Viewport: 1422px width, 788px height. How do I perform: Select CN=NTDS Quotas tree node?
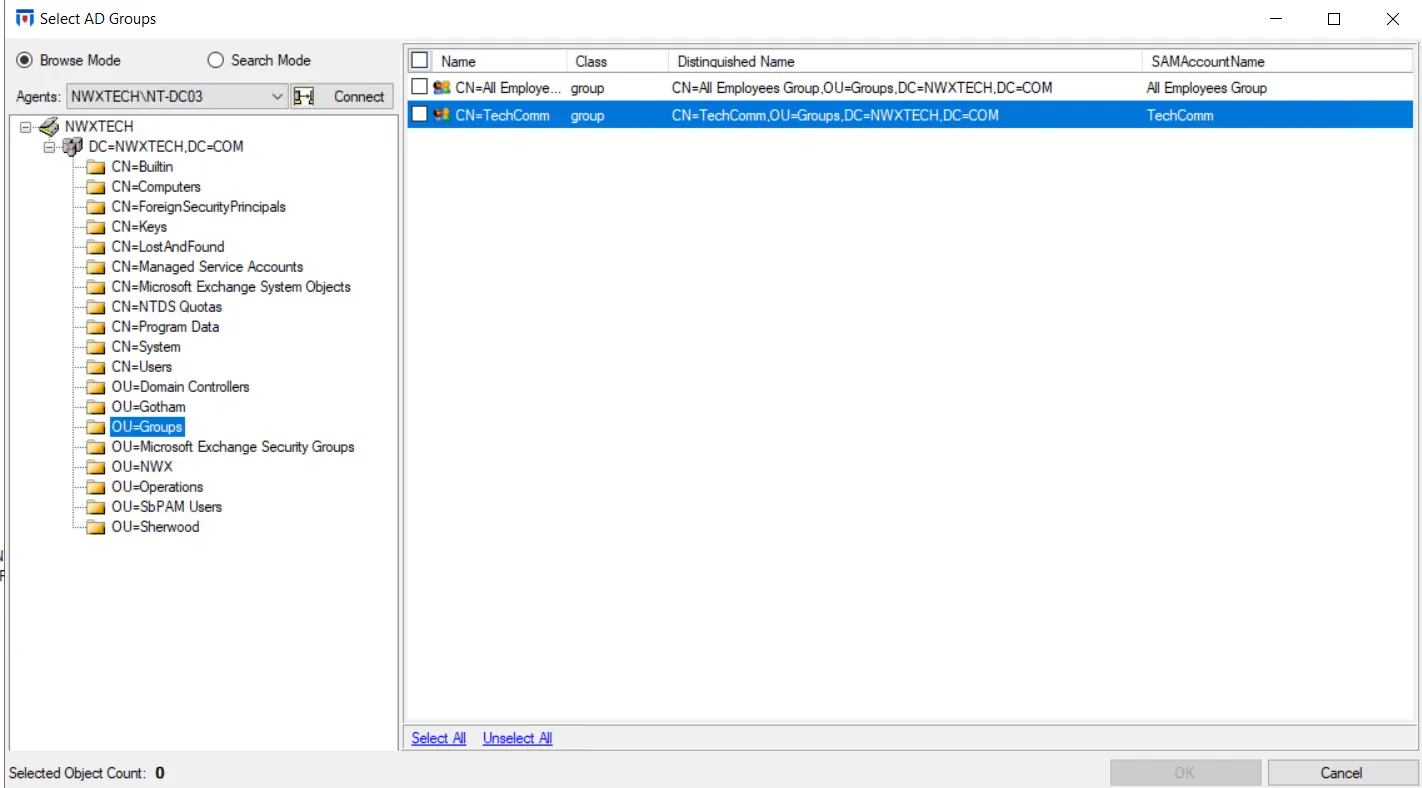pyautogui.click(x=167, y=307)
